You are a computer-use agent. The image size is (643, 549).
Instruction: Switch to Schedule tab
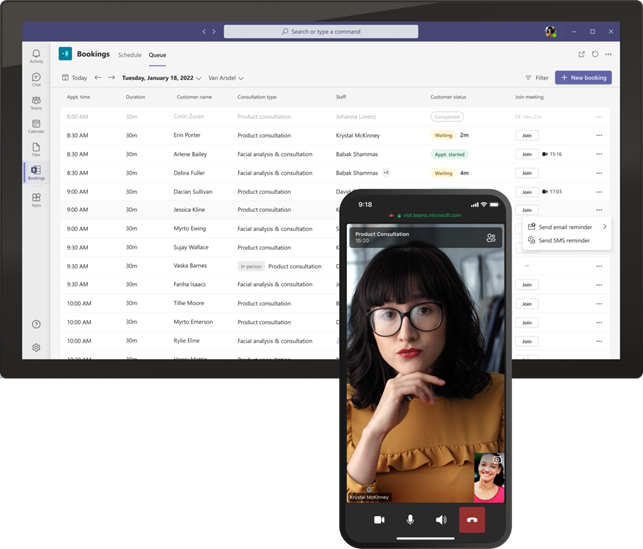[130, 55]
